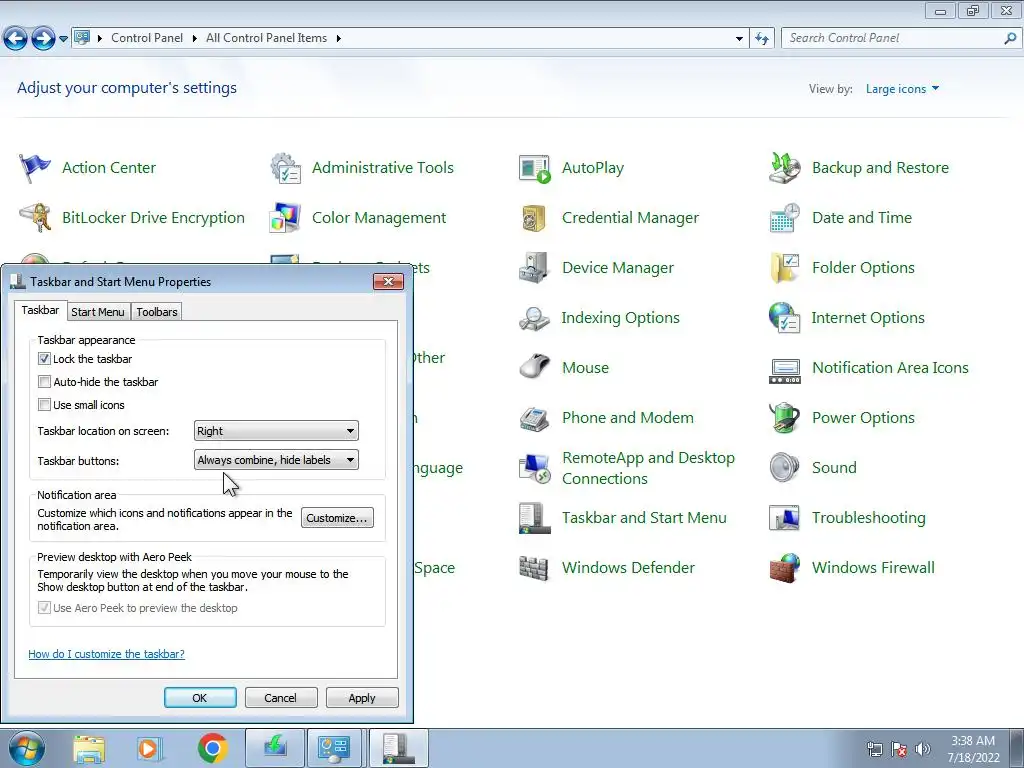1024x768 pixels.
Task: Click Cancel in Taskbar properties
Action: [281, 698]
